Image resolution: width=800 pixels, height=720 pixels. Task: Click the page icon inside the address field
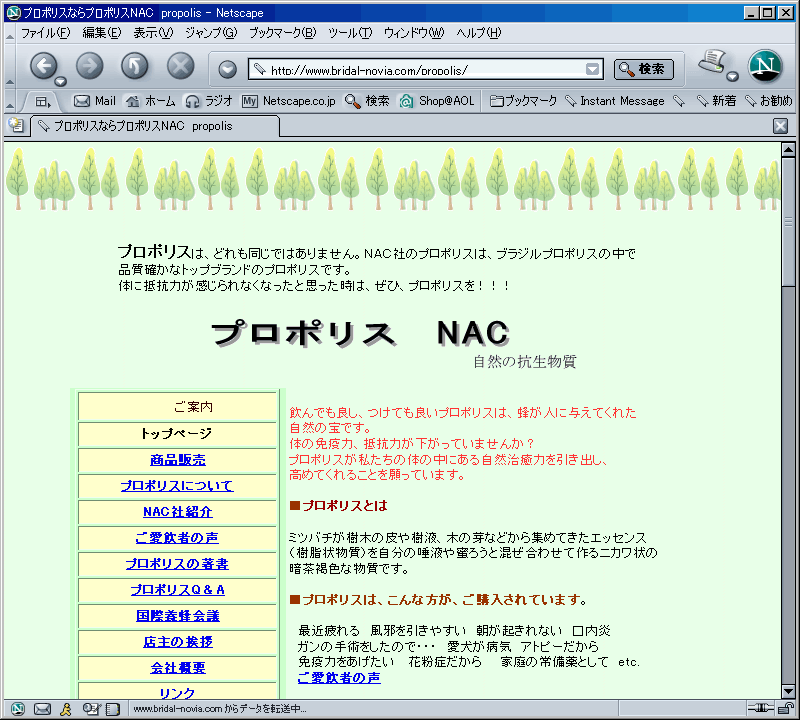tap(260, 69)
